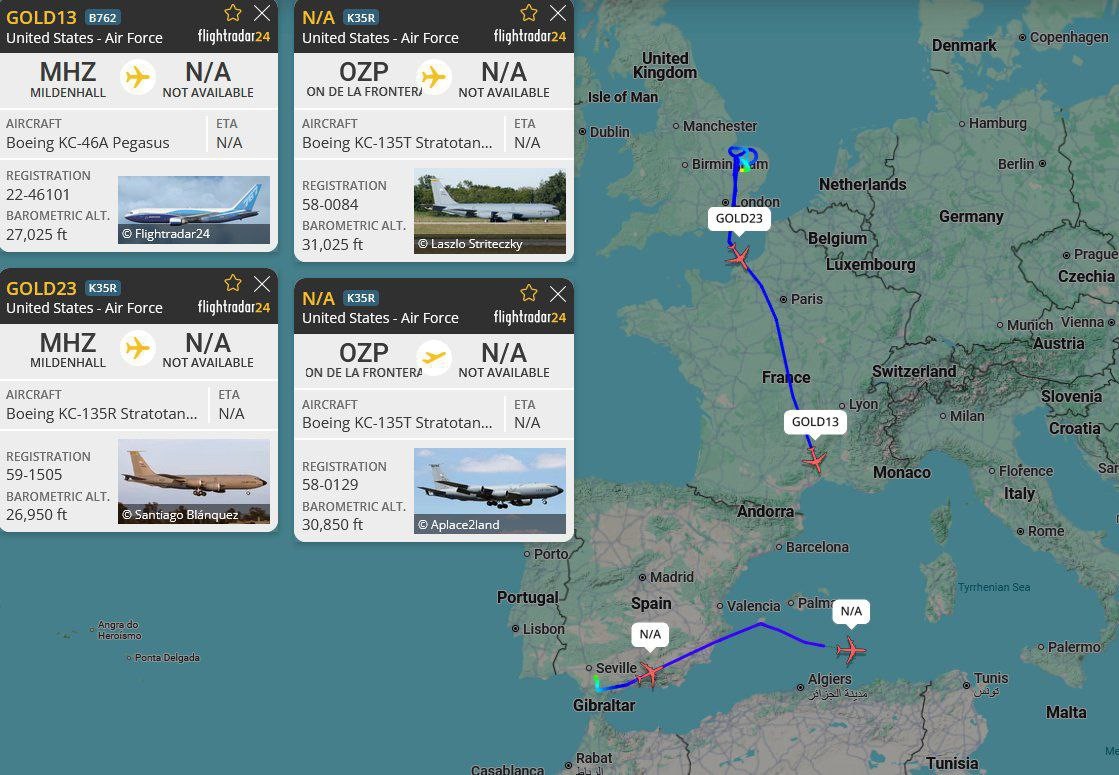1119x775 pixels.
Task: Click the flightradar24 logo on GOLD13 card
Action: pos(233,36)
